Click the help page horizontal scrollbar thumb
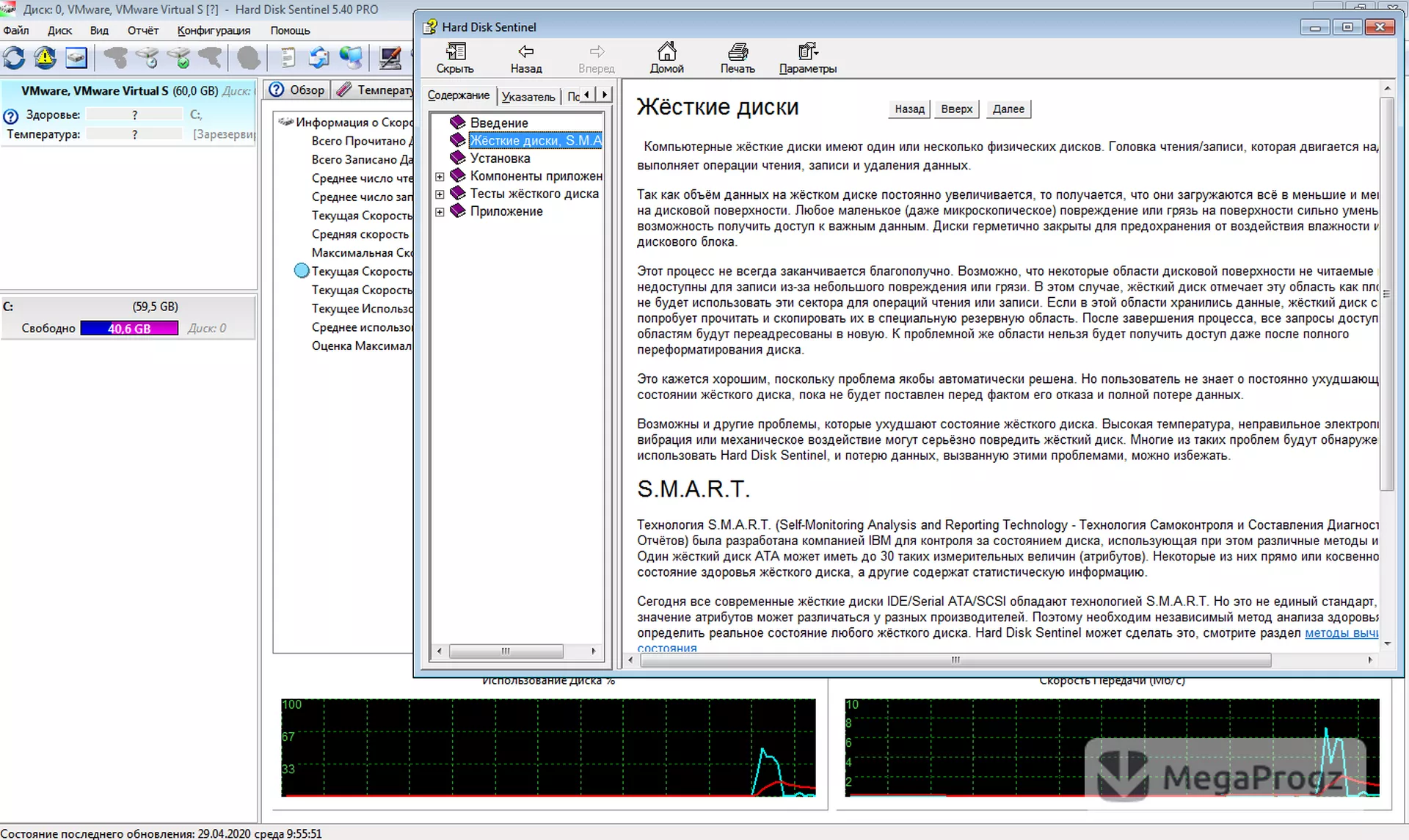Image resolution: width=1409 pixels, height=840 pixels. 955,660
